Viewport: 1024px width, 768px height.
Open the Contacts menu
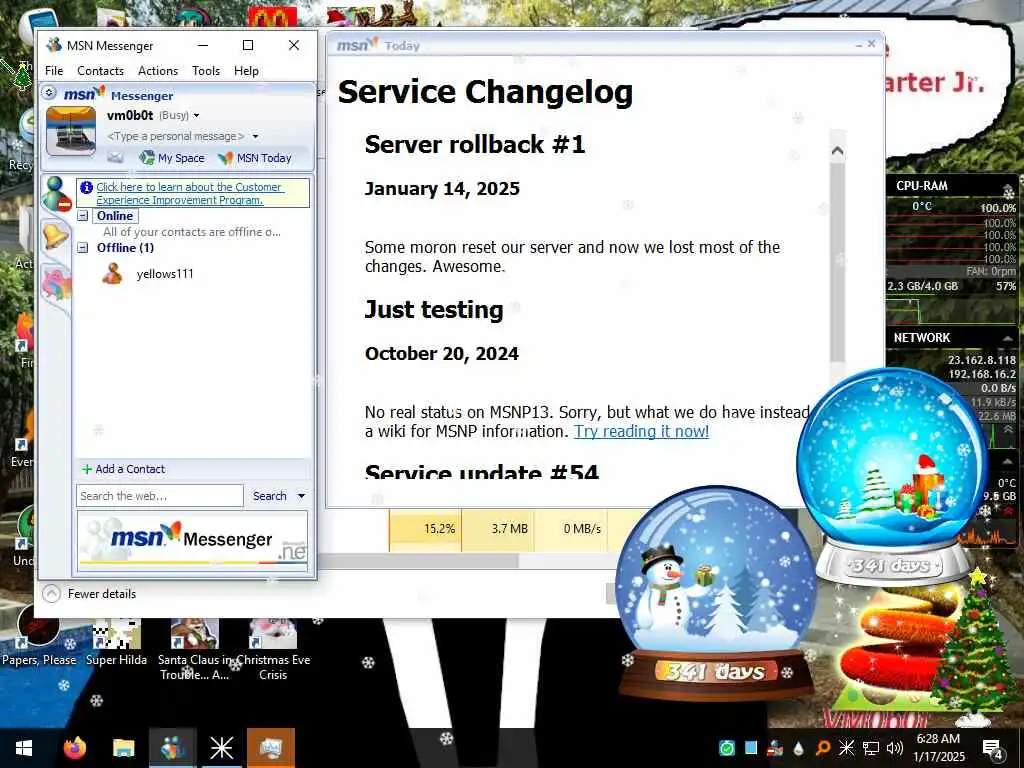coord(100,71)
